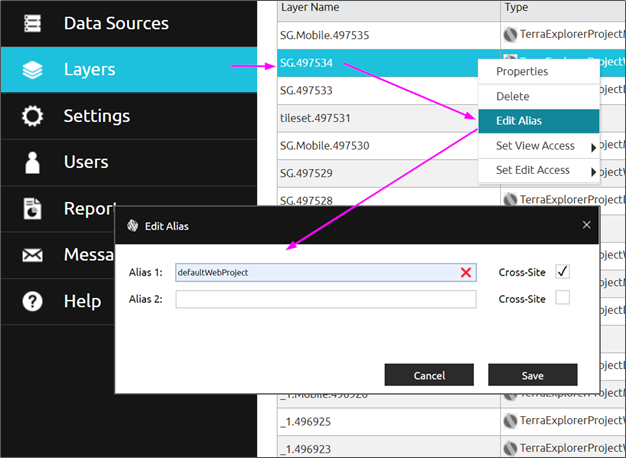The width and height of the screenshot is (626, 458).
Task: Go to the Users section
Action: click(129, 163)
